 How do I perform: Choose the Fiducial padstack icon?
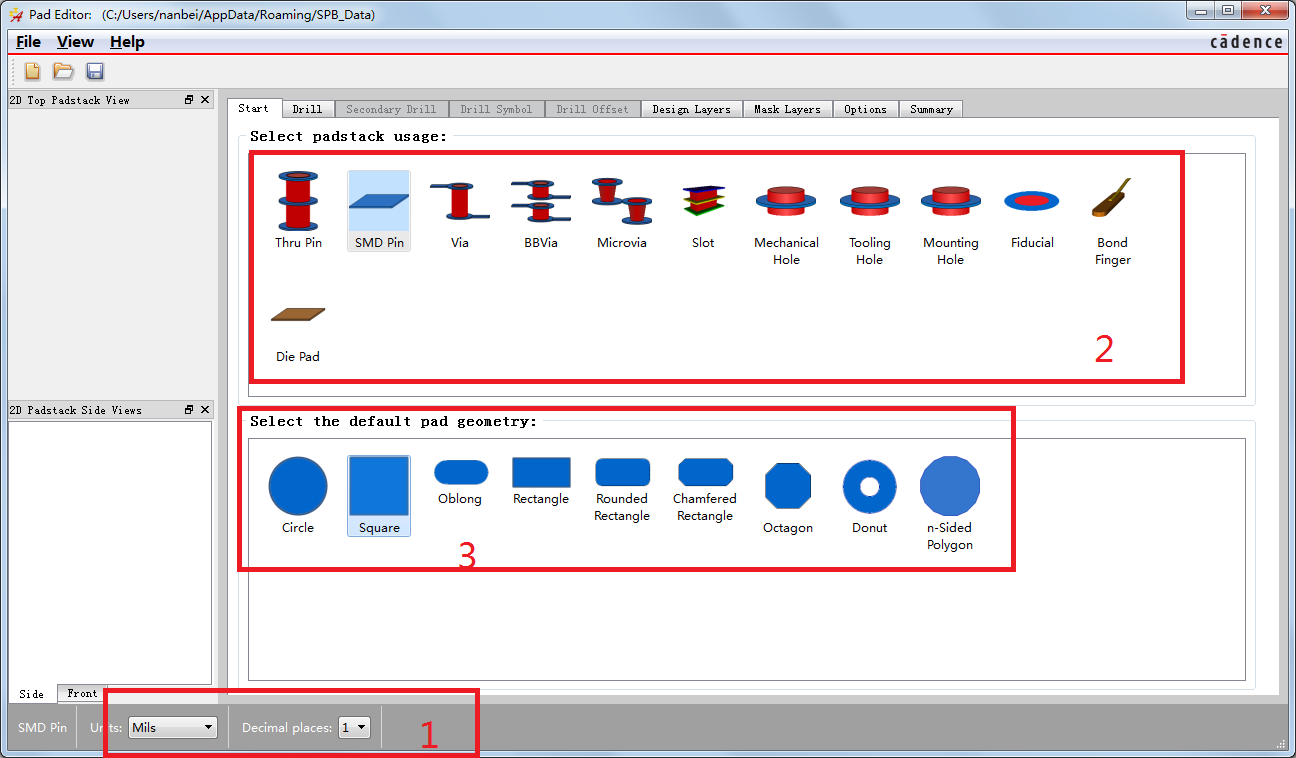pyautogui.click(x=1031, y=209)
